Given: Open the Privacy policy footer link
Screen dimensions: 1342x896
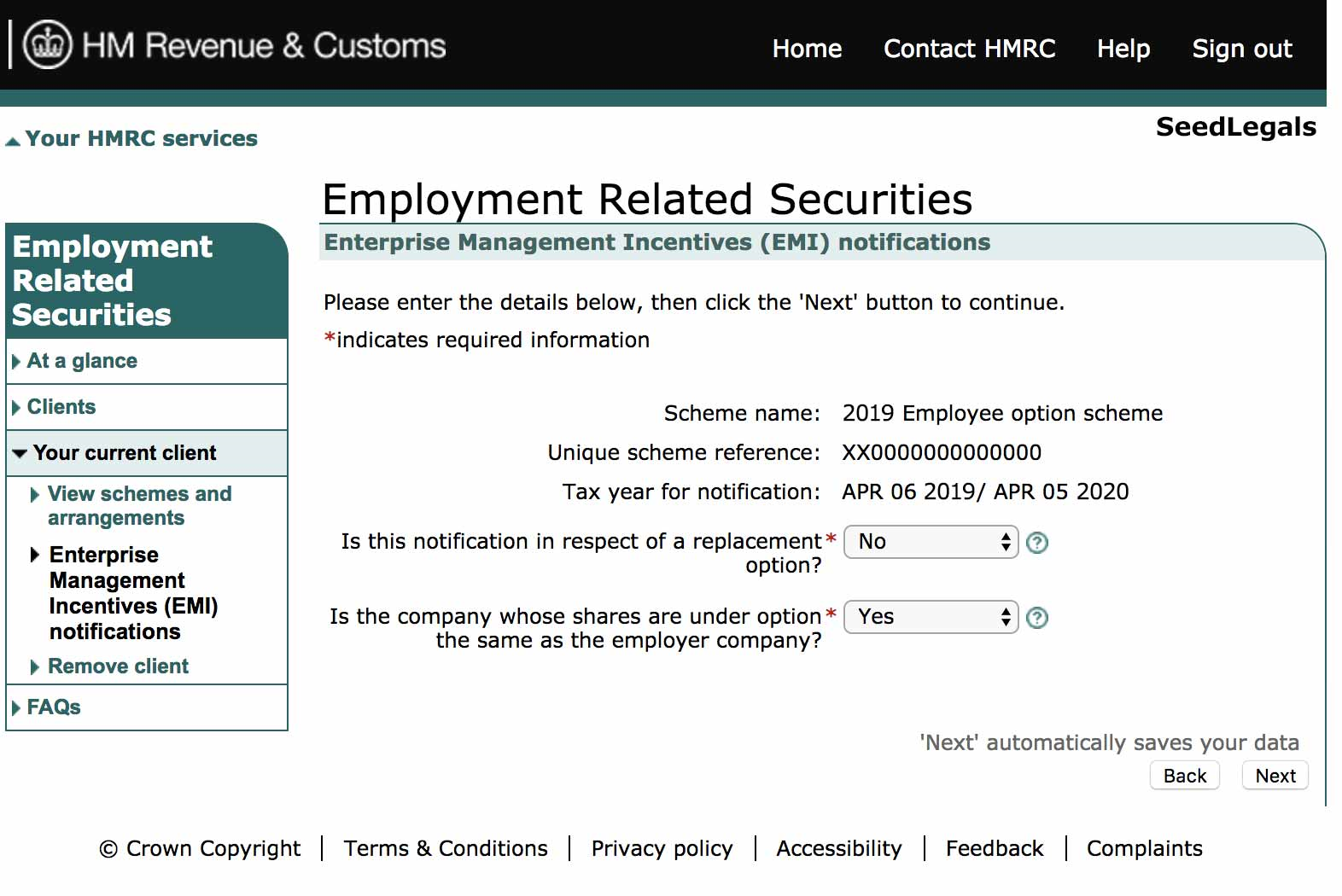Looking at the screenshot, I should point(662,848).
